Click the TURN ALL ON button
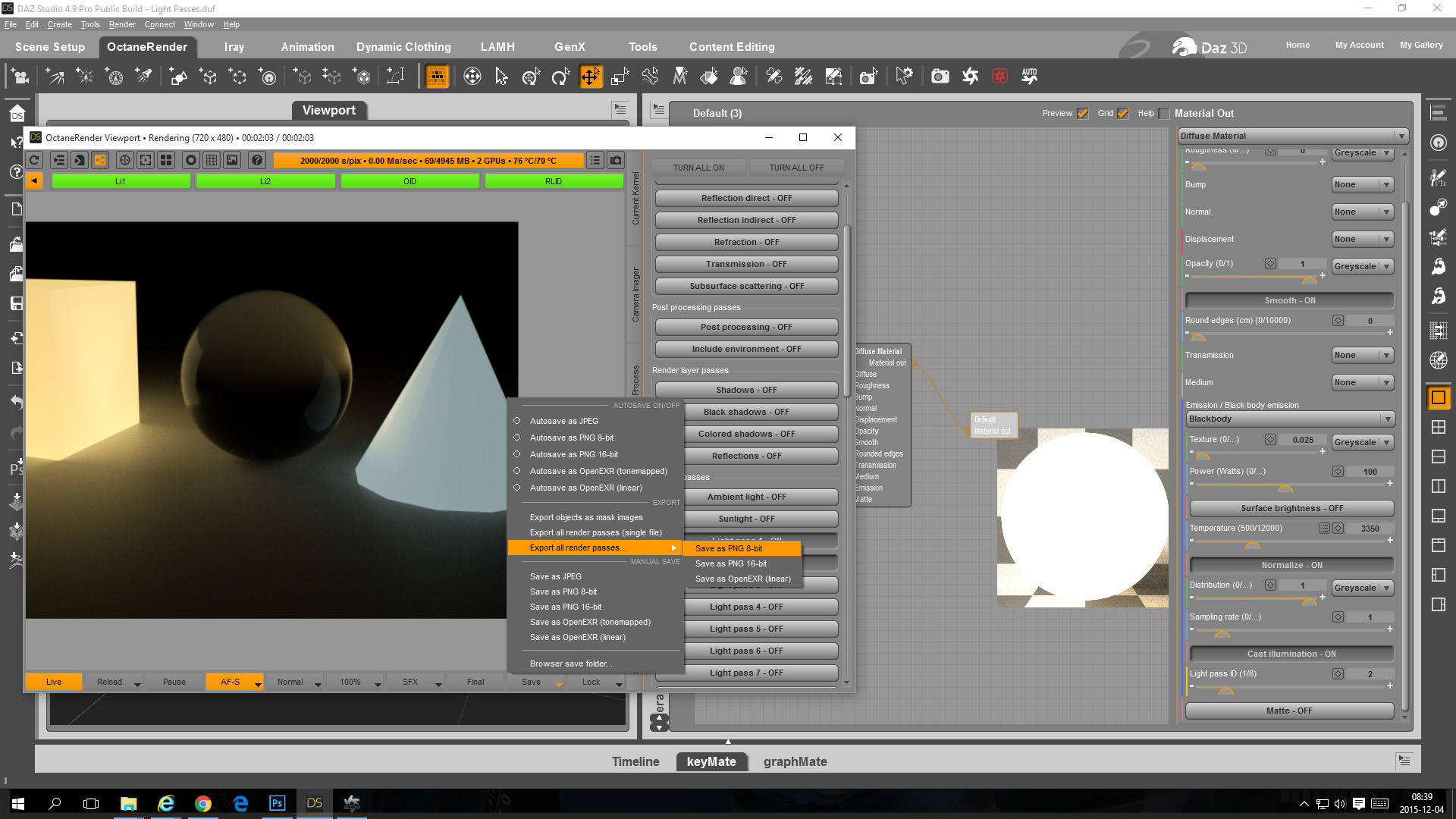 pyautogui.click(x=698, y=168)
